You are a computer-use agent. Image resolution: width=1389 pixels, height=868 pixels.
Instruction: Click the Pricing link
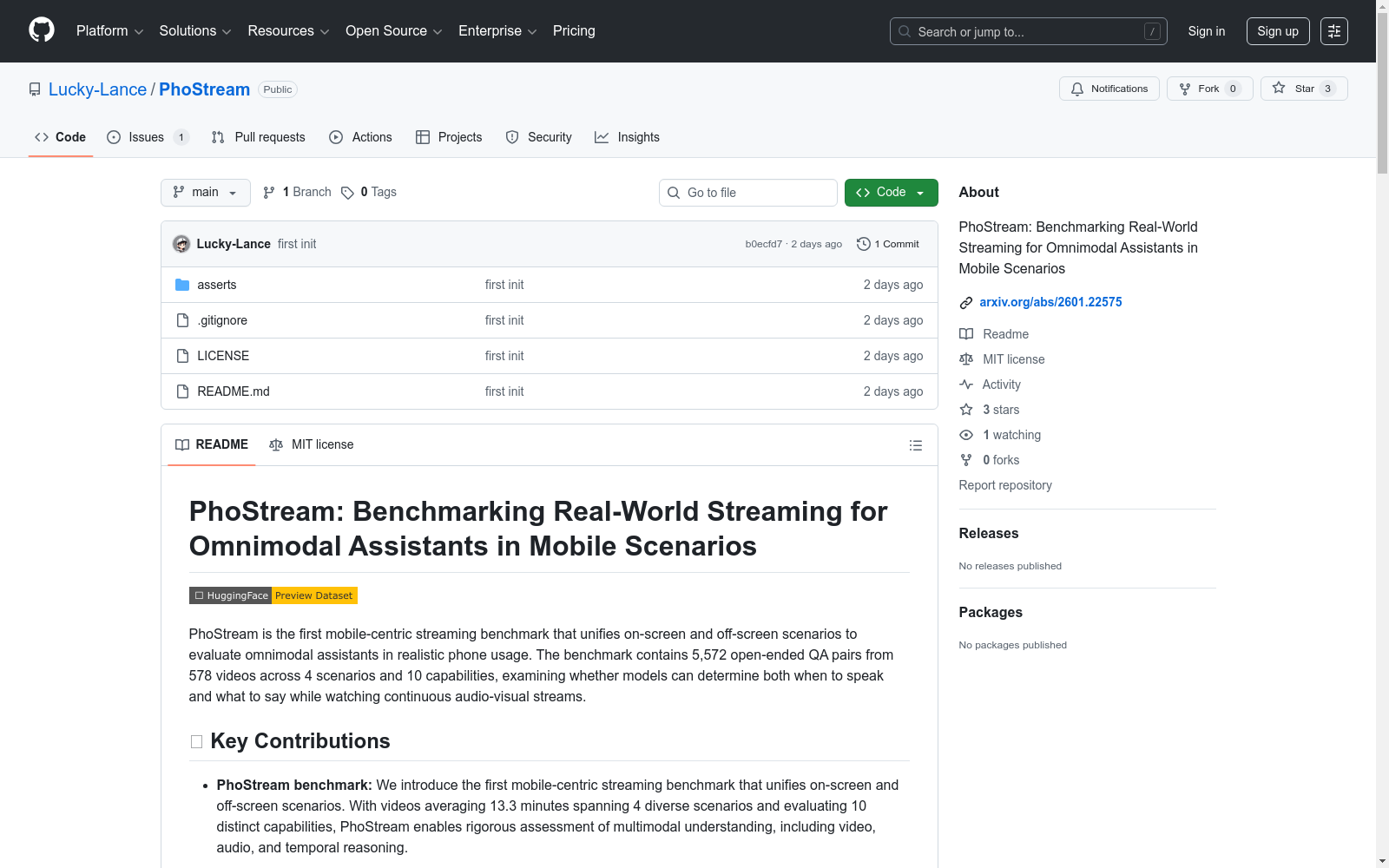(x=574, y=31)
